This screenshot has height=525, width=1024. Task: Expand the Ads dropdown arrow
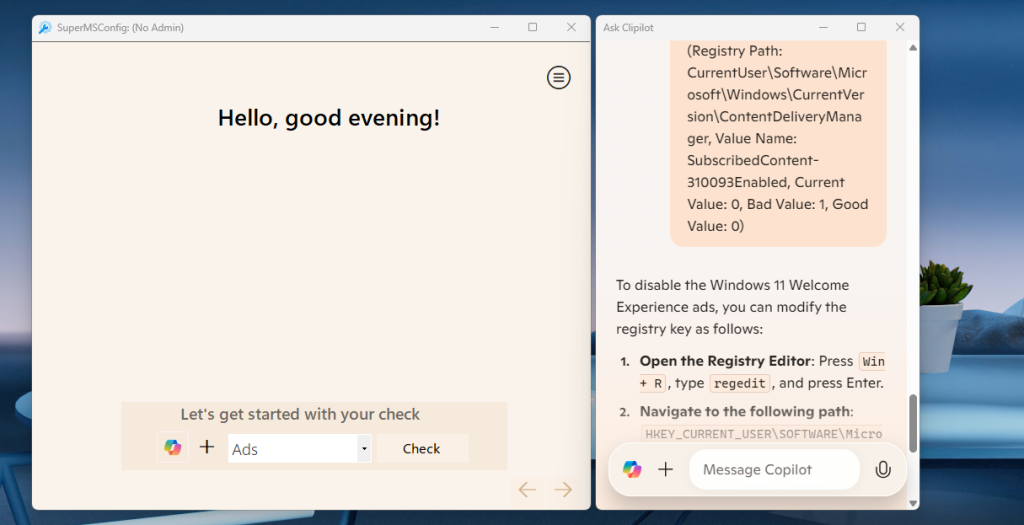click(x=364, y=449)
